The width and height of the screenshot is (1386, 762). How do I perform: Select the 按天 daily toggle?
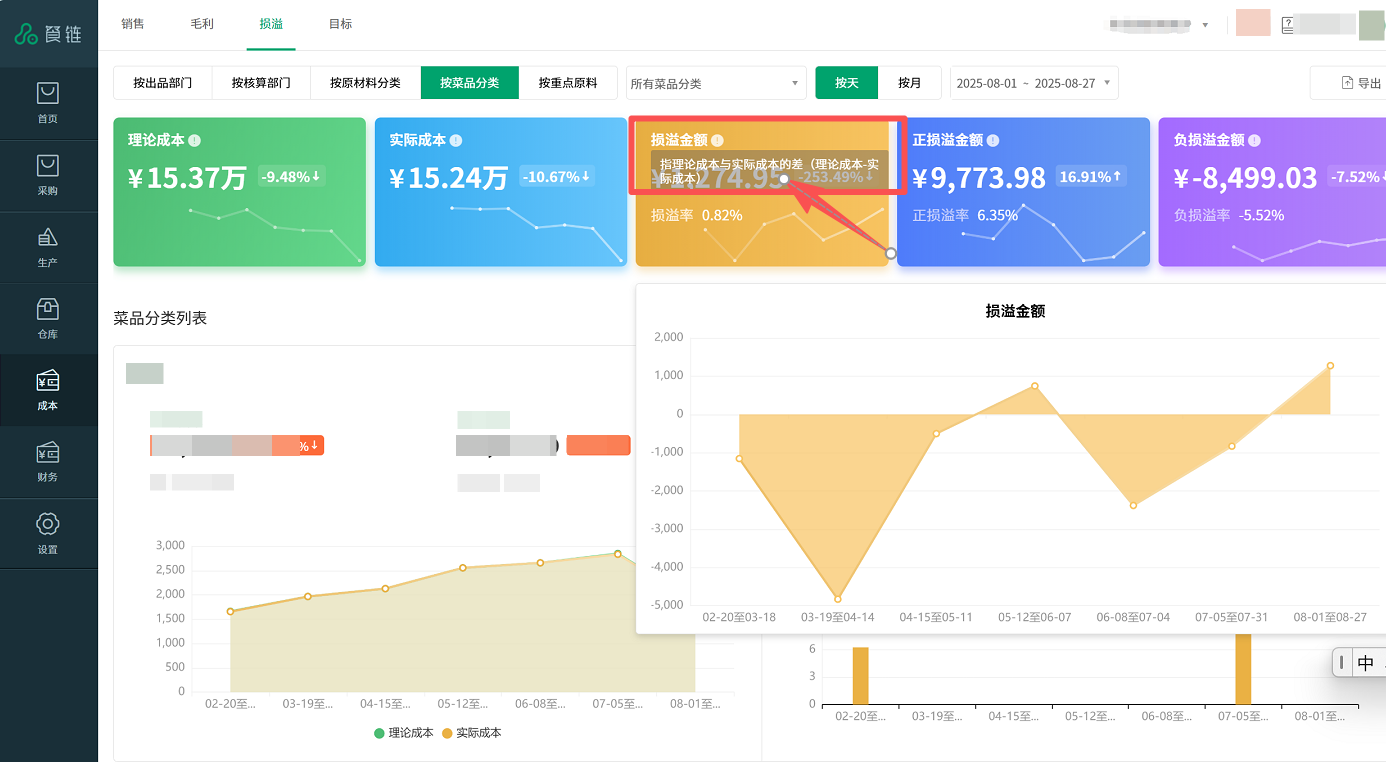[x=846, y=83]
